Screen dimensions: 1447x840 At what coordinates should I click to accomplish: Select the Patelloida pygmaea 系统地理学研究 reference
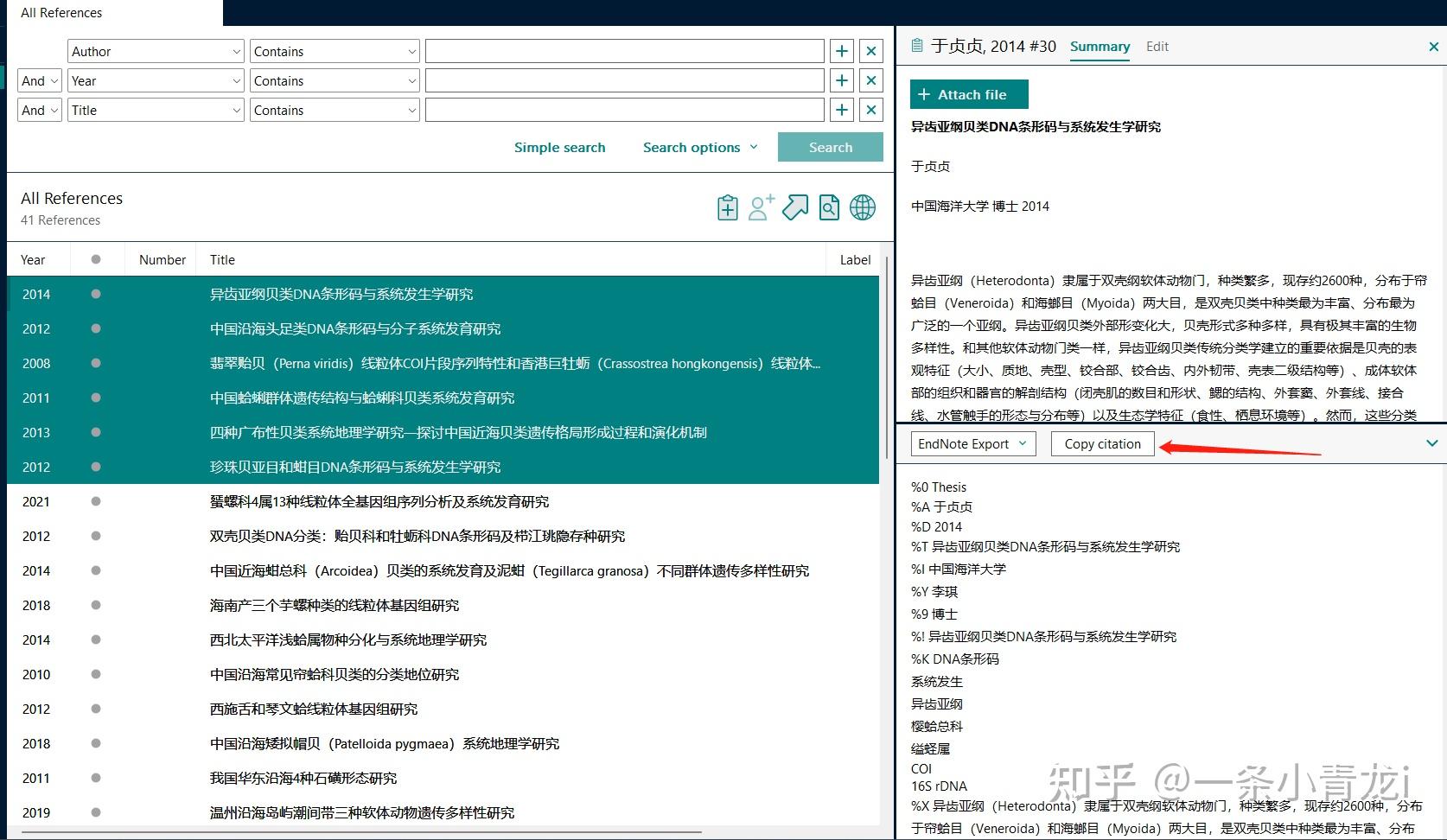pyautogui.click(x=443, y=743)
